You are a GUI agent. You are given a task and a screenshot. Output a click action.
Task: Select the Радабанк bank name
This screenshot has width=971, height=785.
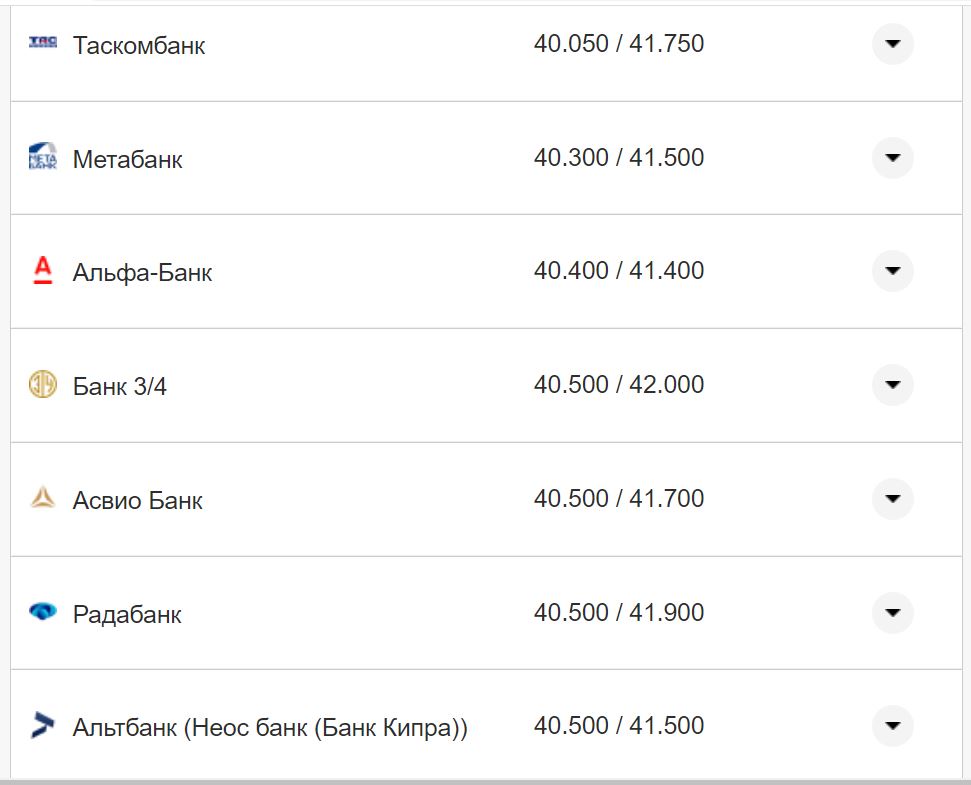[127, 614]
